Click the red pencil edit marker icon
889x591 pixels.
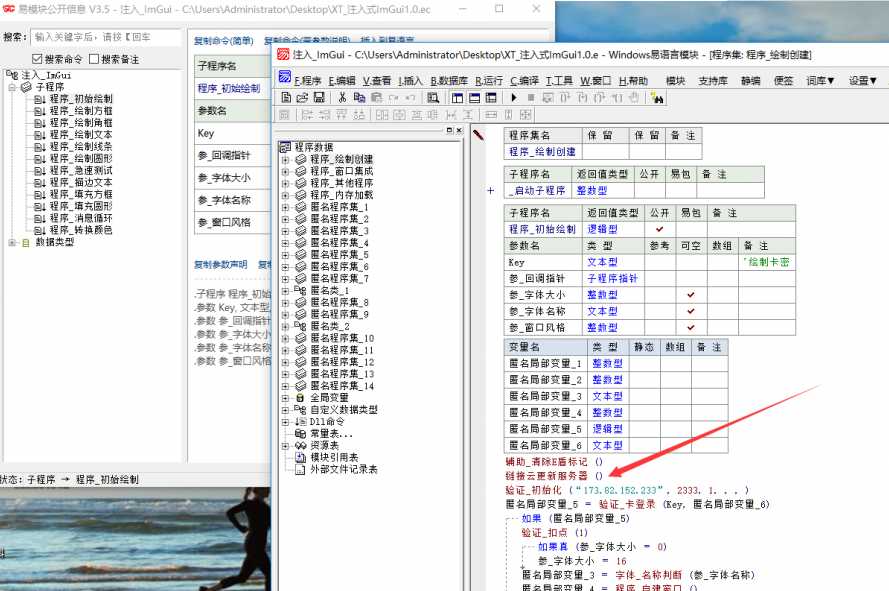pyautogui.click(x=479, y=135)
